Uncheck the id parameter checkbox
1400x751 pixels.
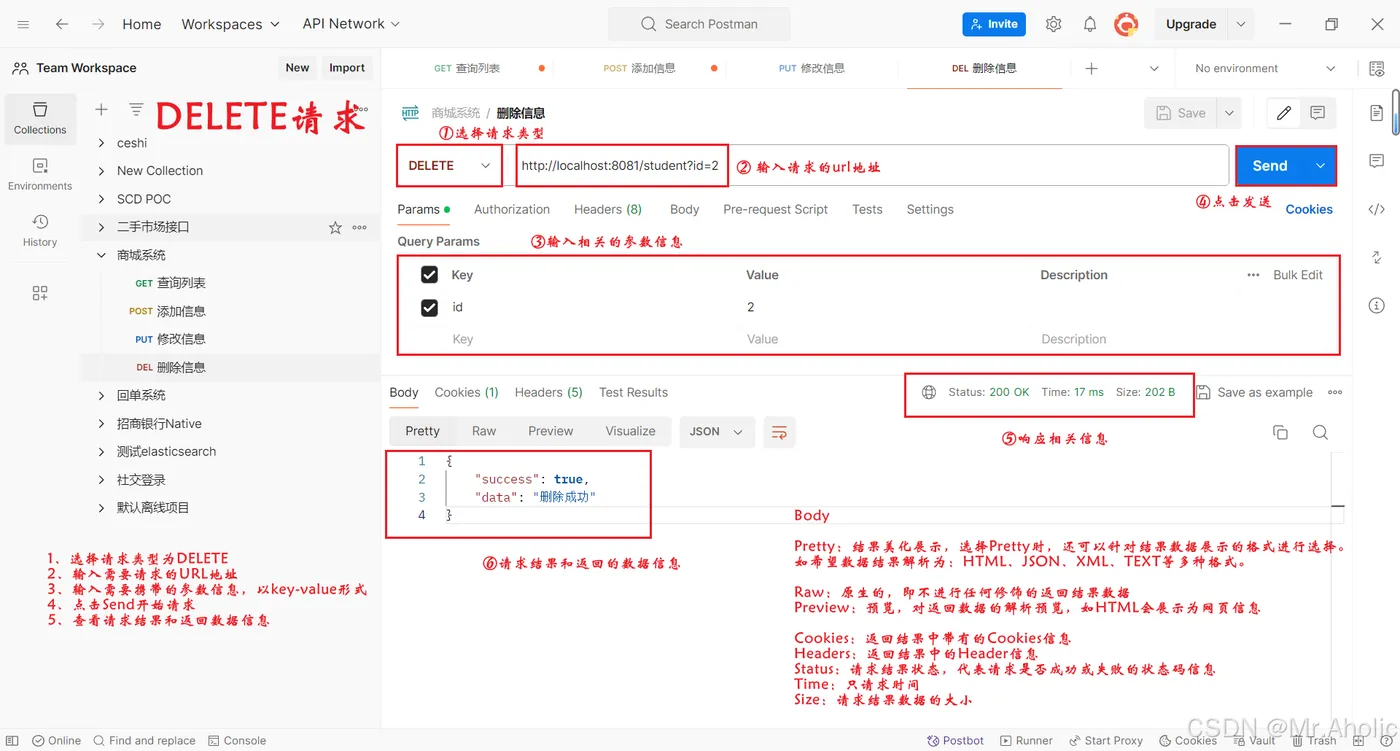[430, 307]
